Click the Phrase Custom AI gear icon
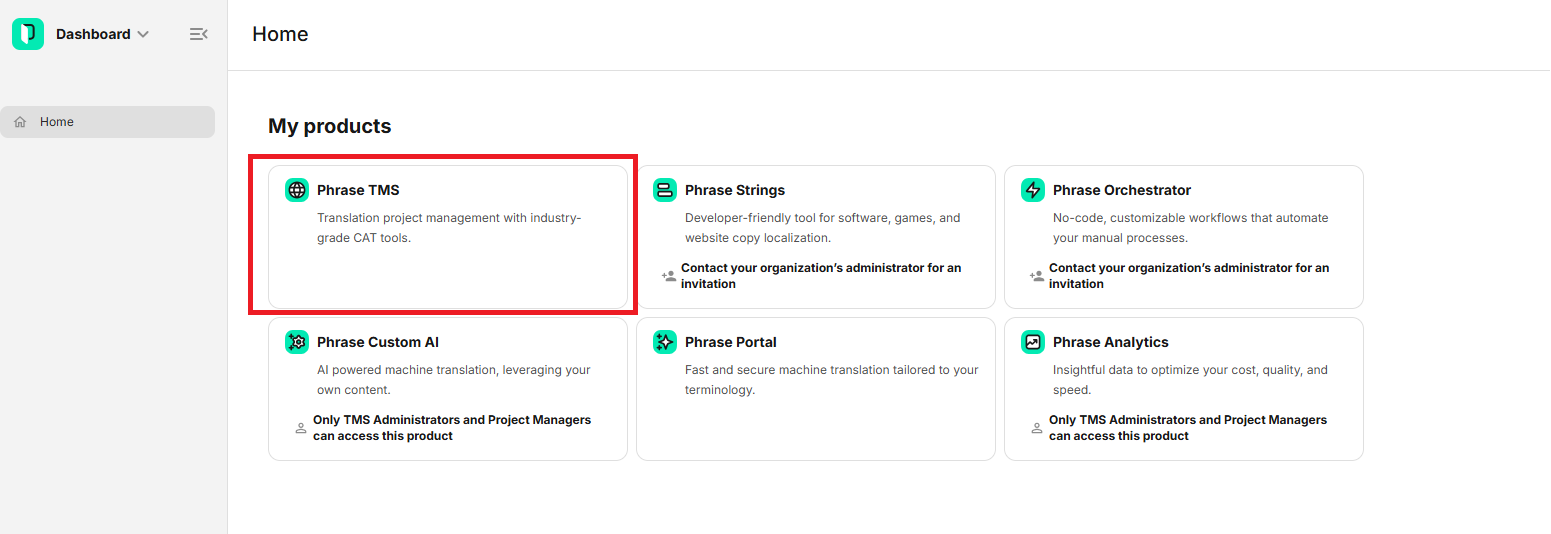 pos(297,342)
